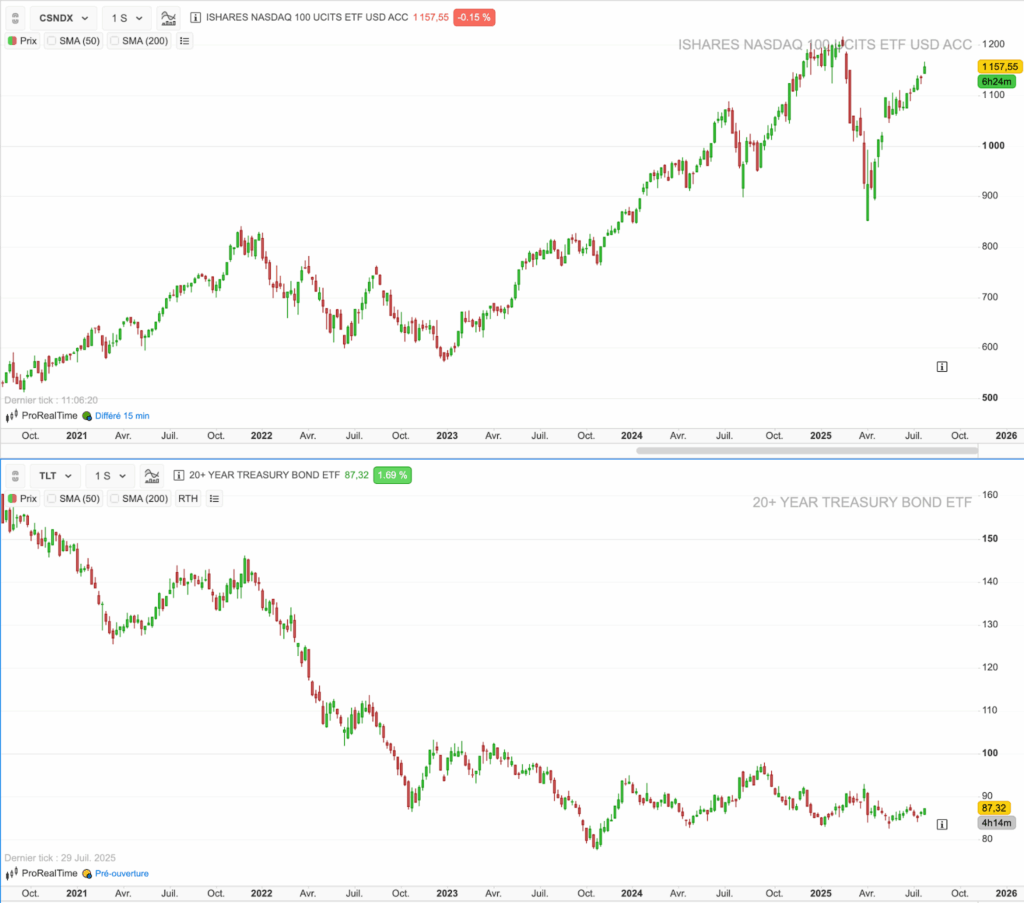Image resolution: width=1024 pixels, height=903 pixels.
Task: Click the Prix legend on the TLT chart
Action: pos(30,498)
